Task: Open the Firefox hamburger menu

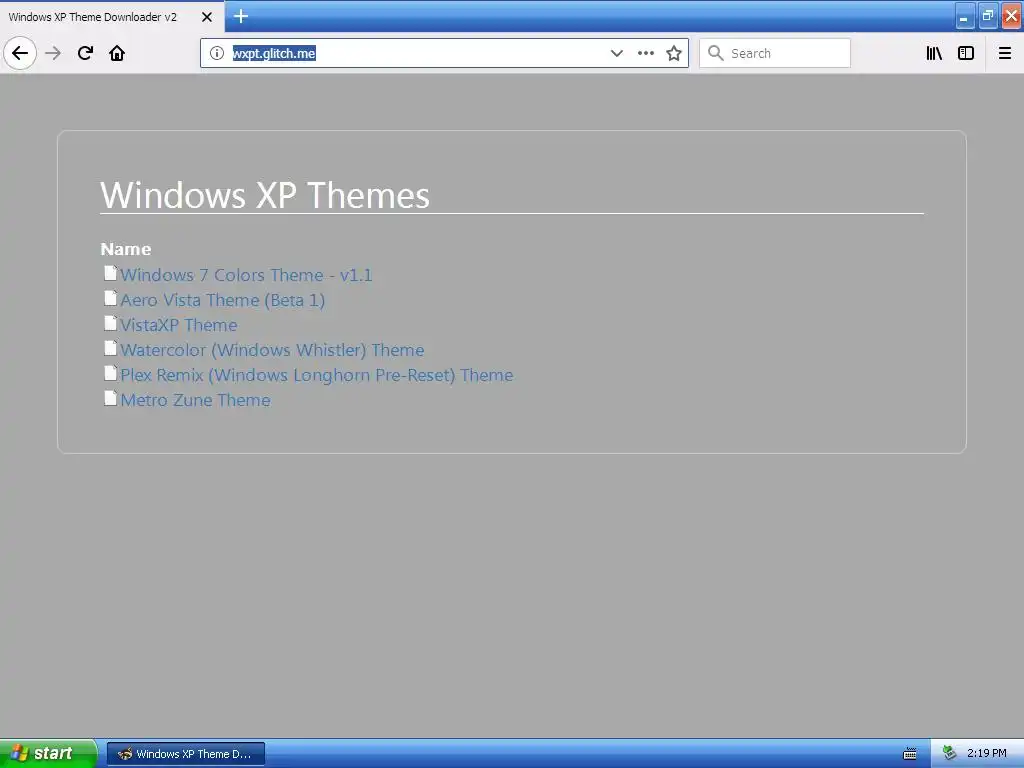Action: click(x=1005, y=53)
